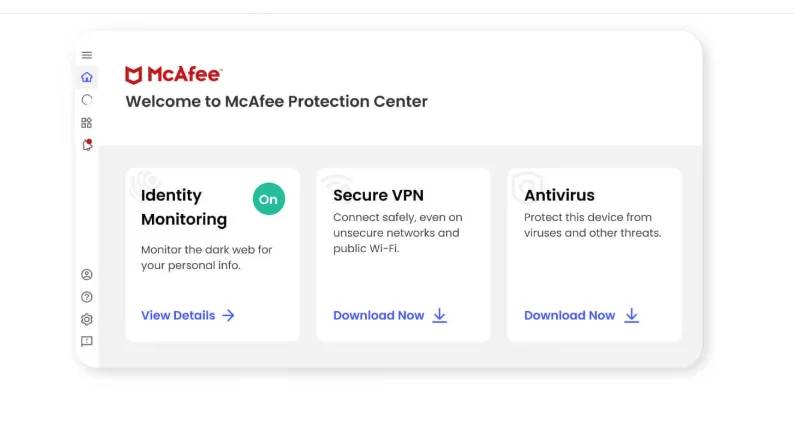Open the circular scan icon in sidebar

pyautogui.click(x=87, y=100)
